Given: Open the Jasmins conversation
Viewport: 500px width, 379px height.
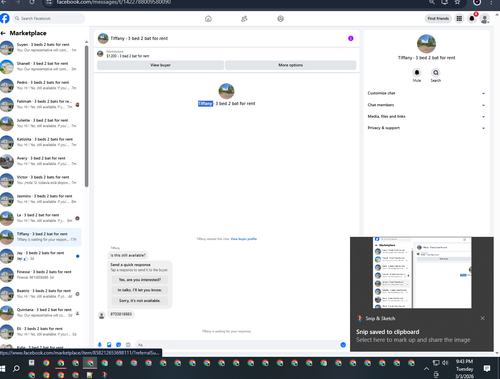Looking at the screenshot, I should (41, 199).
